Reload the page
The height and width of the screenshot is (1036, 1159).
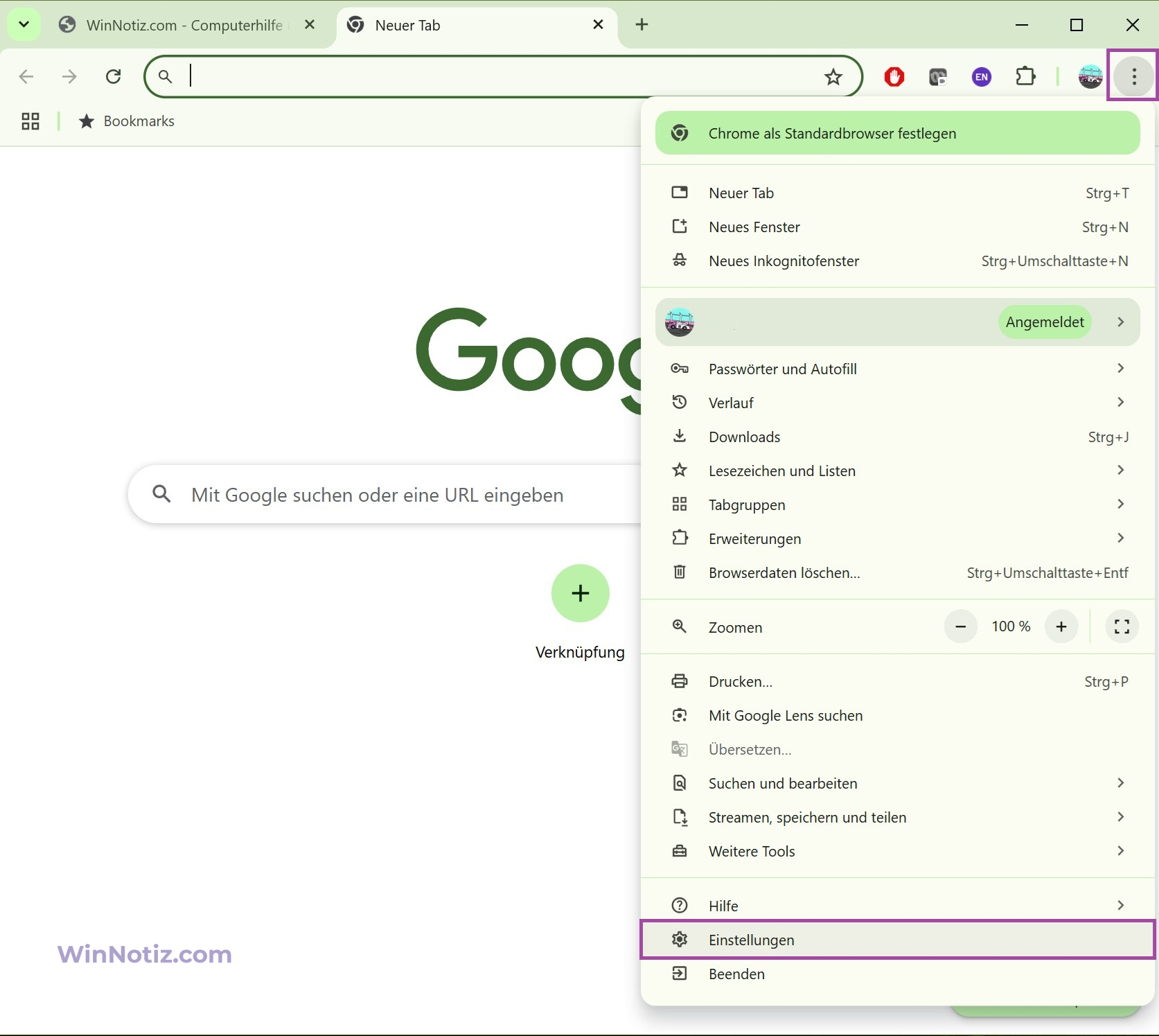(x=114, y=76)
